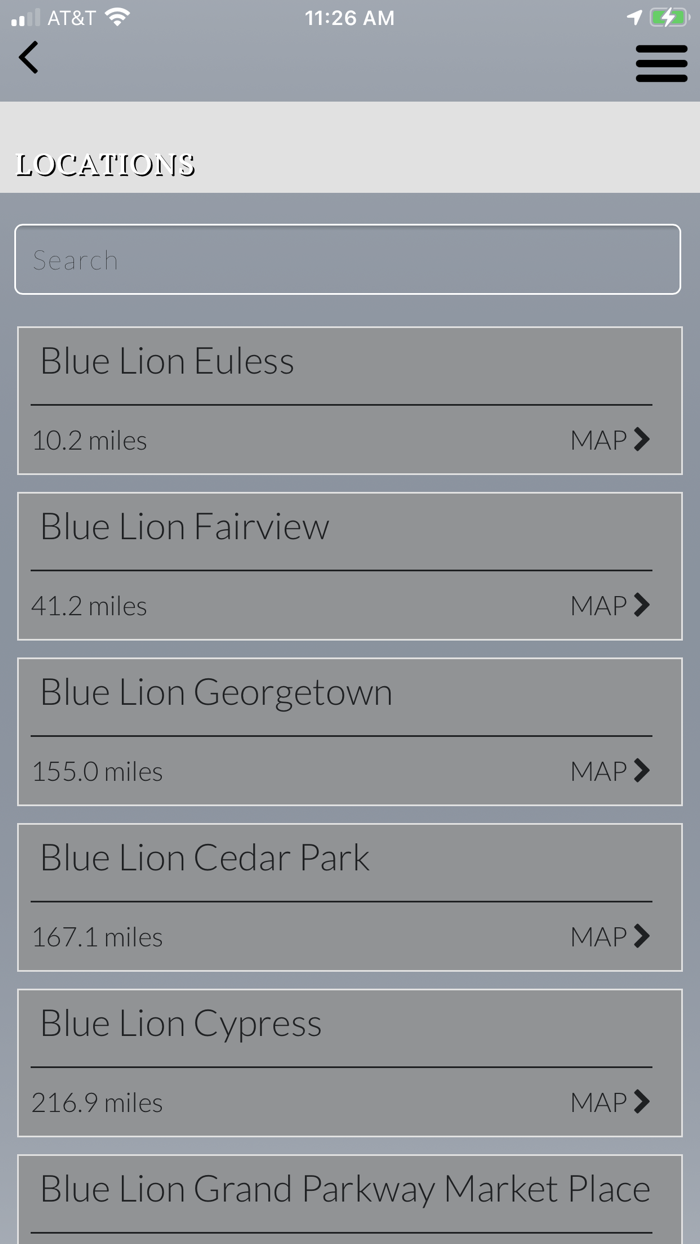Screen dimensions: 700x1244
Task: Open MAP for Blue Lion Fairview
Action: pyautogui.click(x=610, y=605)
